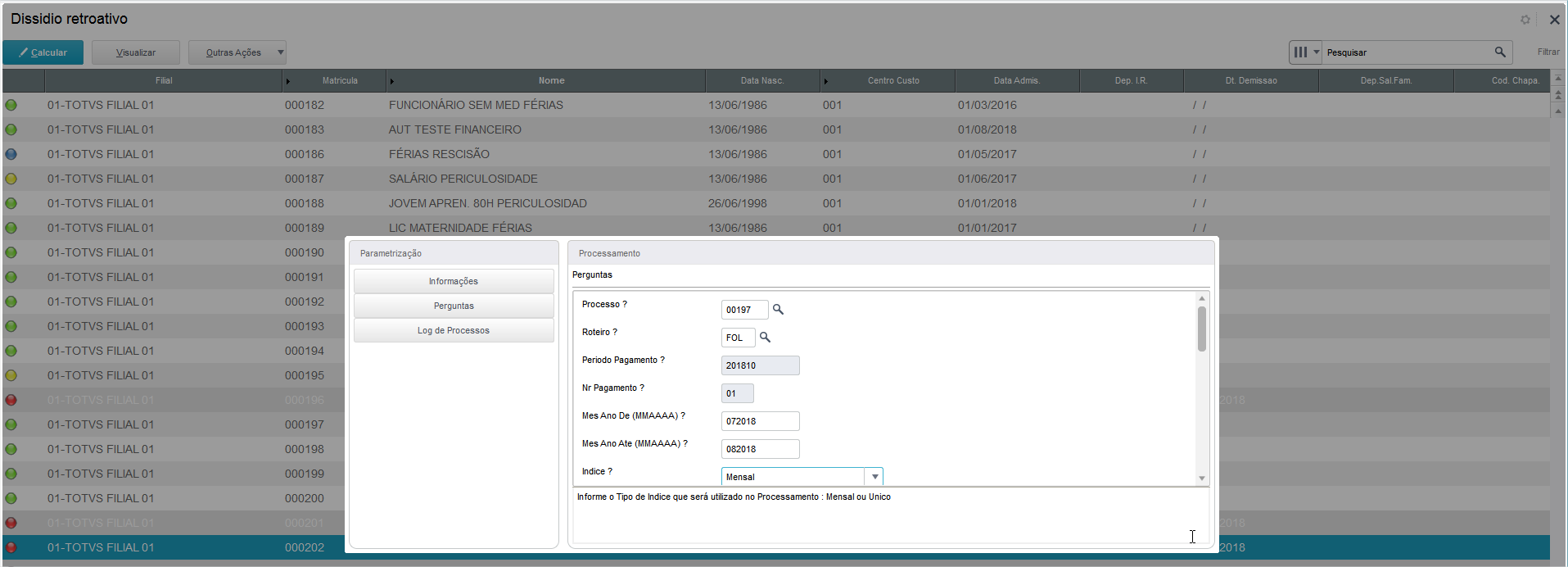The width and height of the screenshot is (1568, 567).
Task: Click the green status icon of row 000188
Action: [11, 203]
